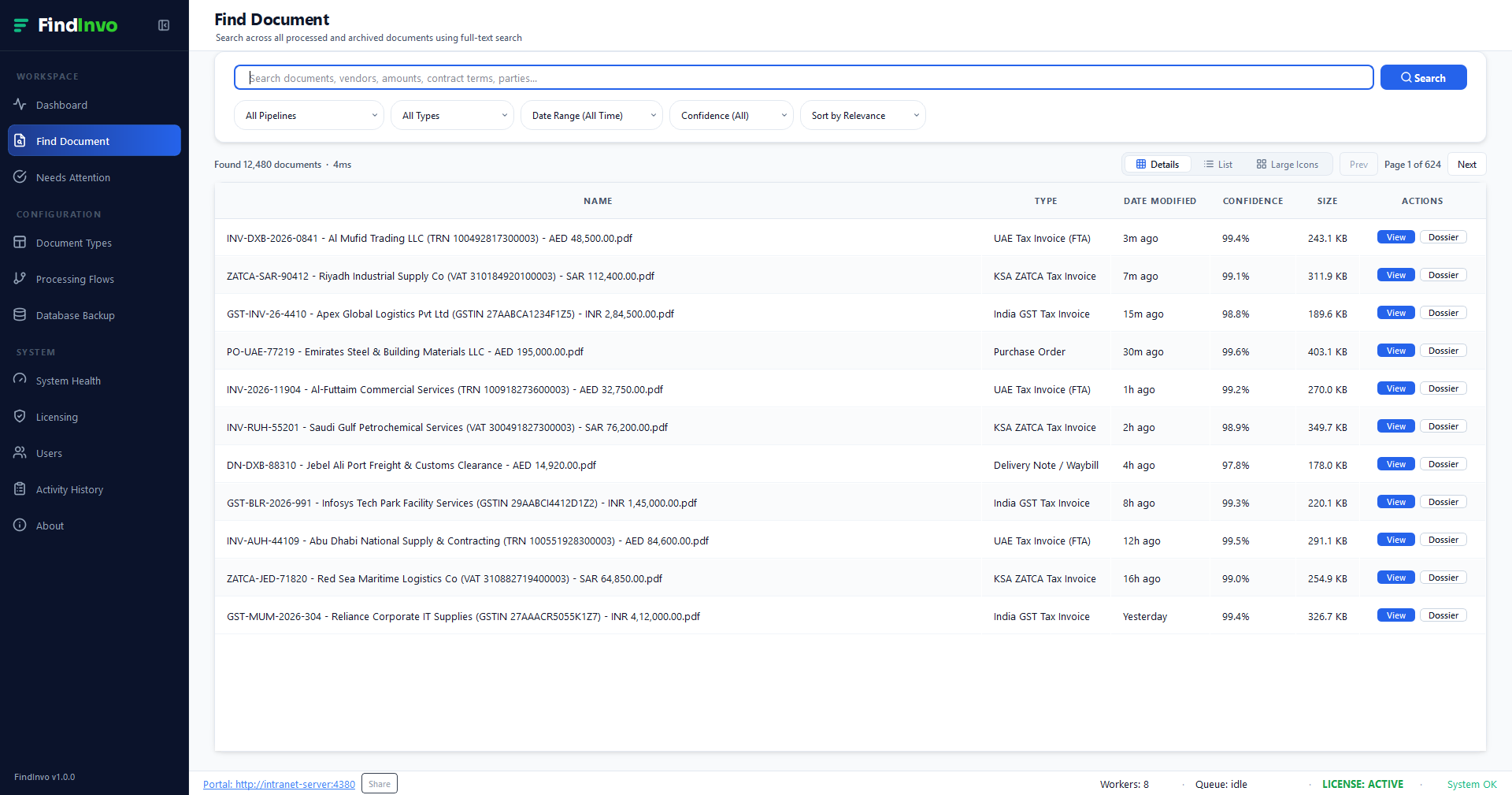
Task: Click the Prev page button
Action: point(1358,164)
